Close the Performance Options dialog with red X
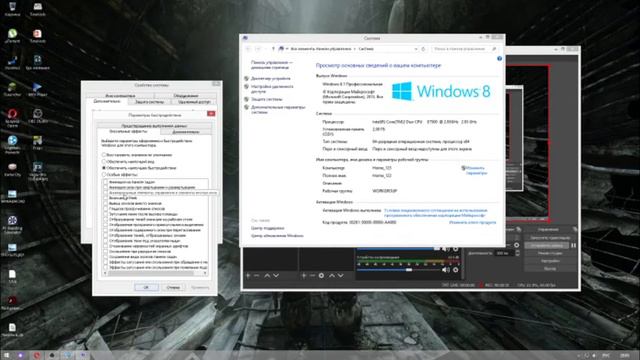640x360 pixels. [x=211, y=113]
